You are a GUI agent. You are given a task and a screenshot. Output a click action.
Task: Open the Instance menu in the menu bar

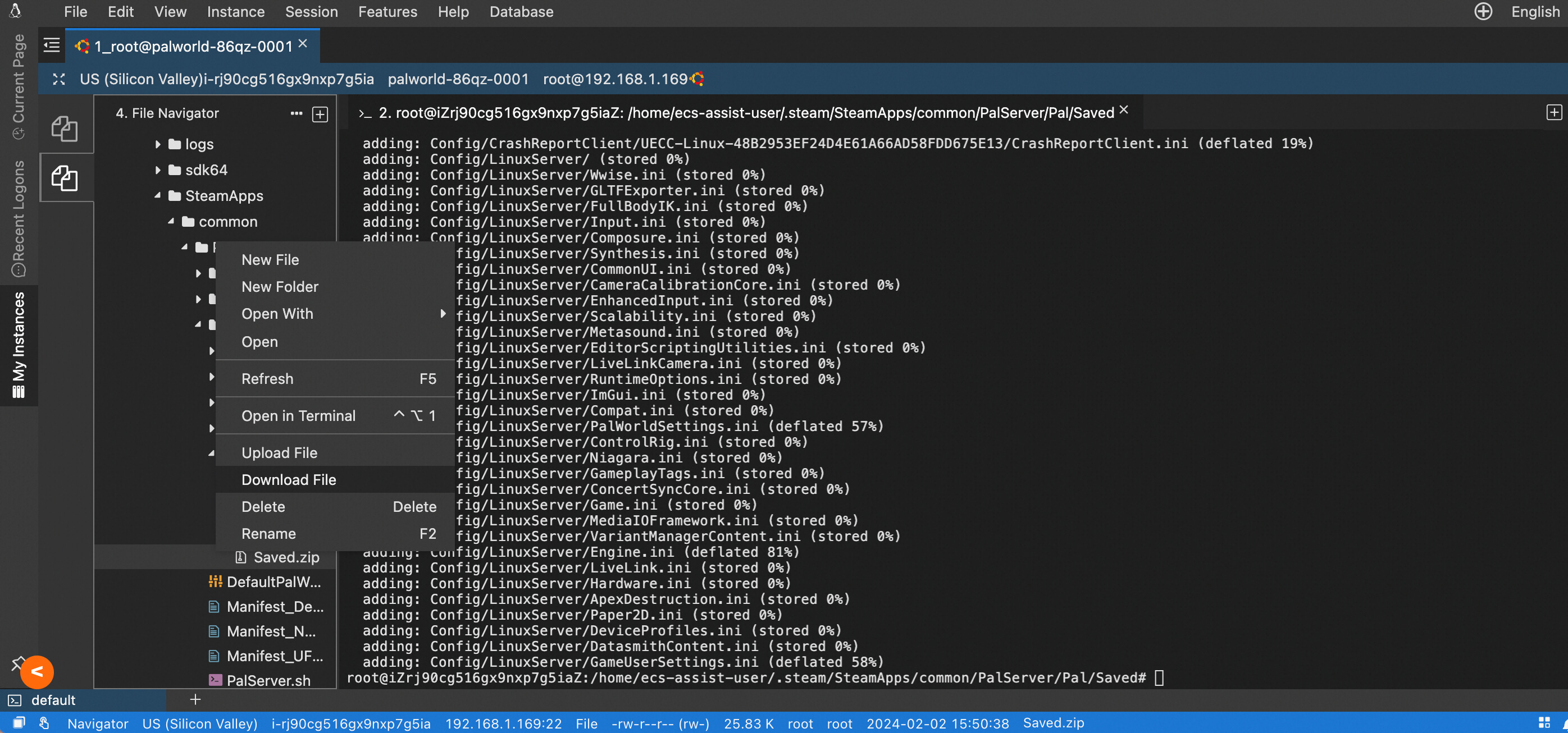tap(235, 12)
